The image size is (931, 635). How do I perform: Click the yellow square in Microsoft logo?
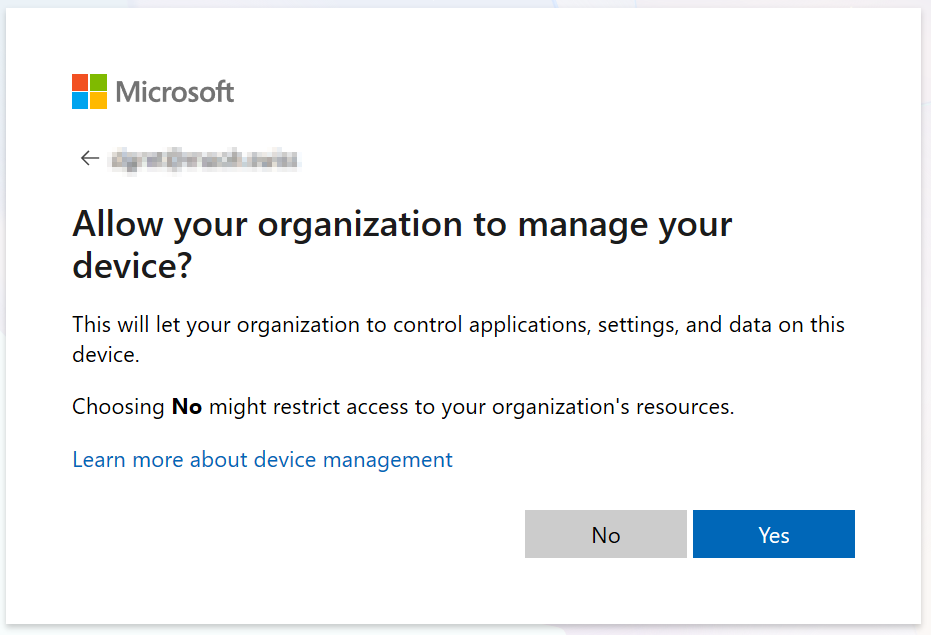(98, 100)
